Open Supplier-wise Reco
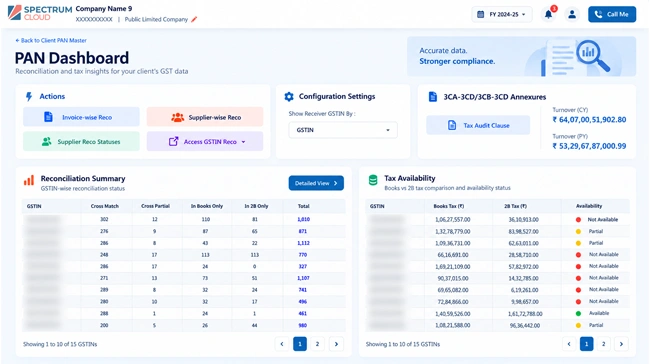This screenshot has width=650, height=364. click(x=205, y=117)
